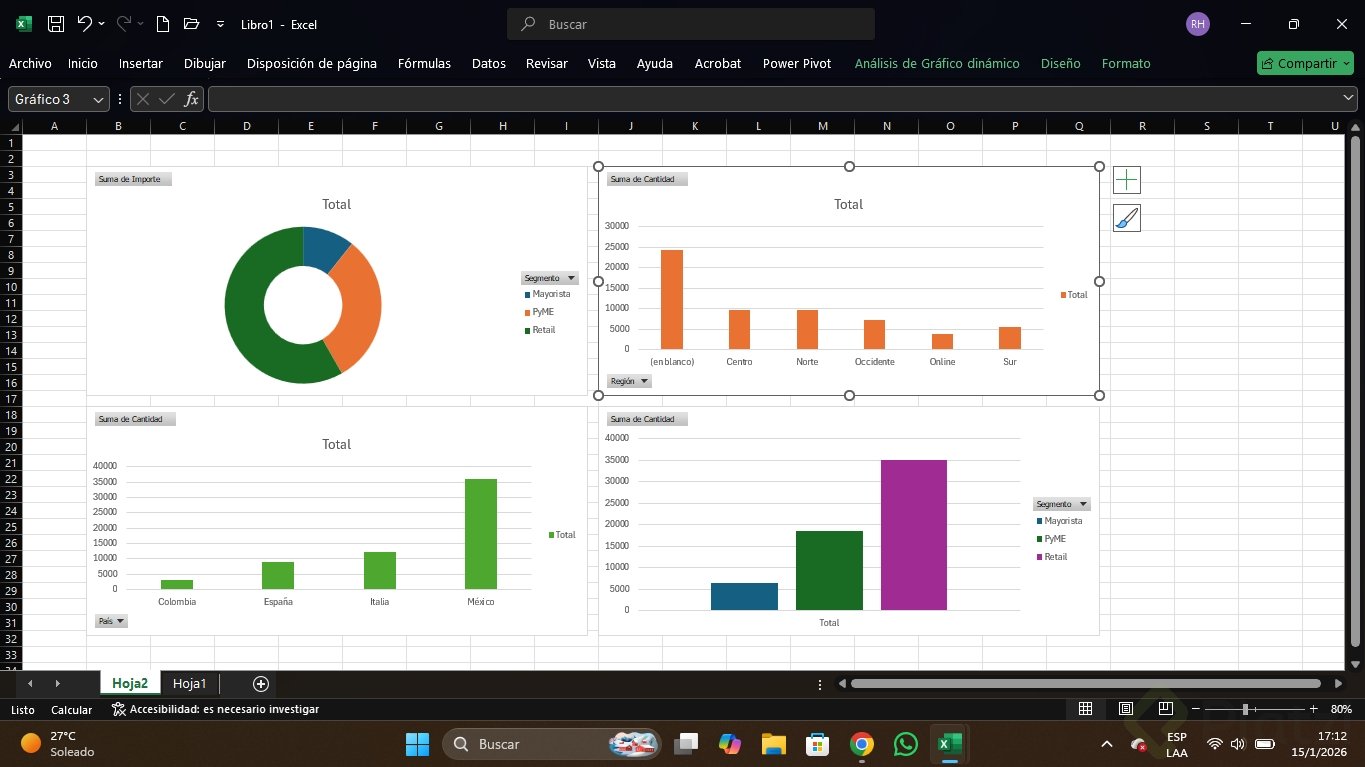Expand the Name Box dropdown
The image size is (1365, 767).
pyautogui.click(x=98, y=99)
